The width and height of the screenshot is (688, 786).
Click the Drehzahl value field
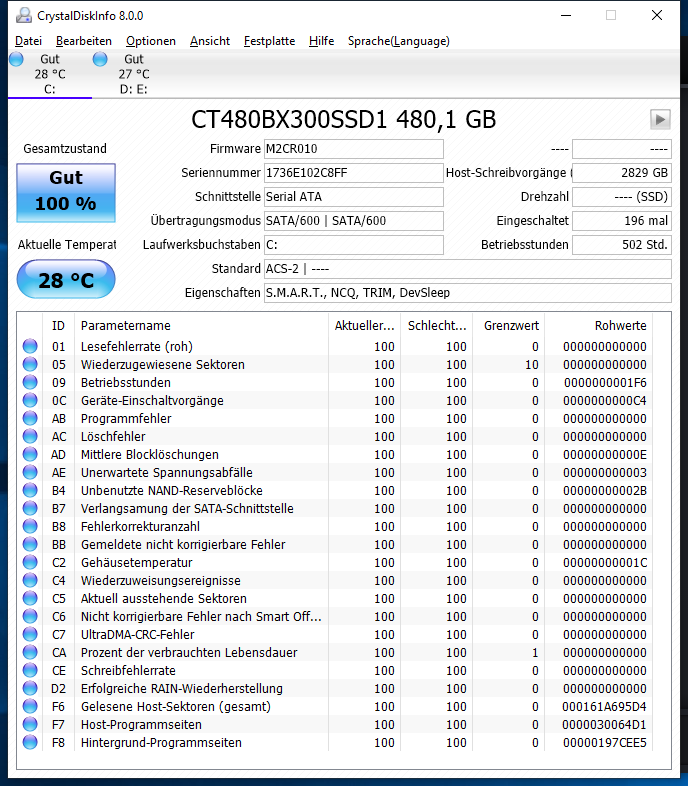point(622,197)
